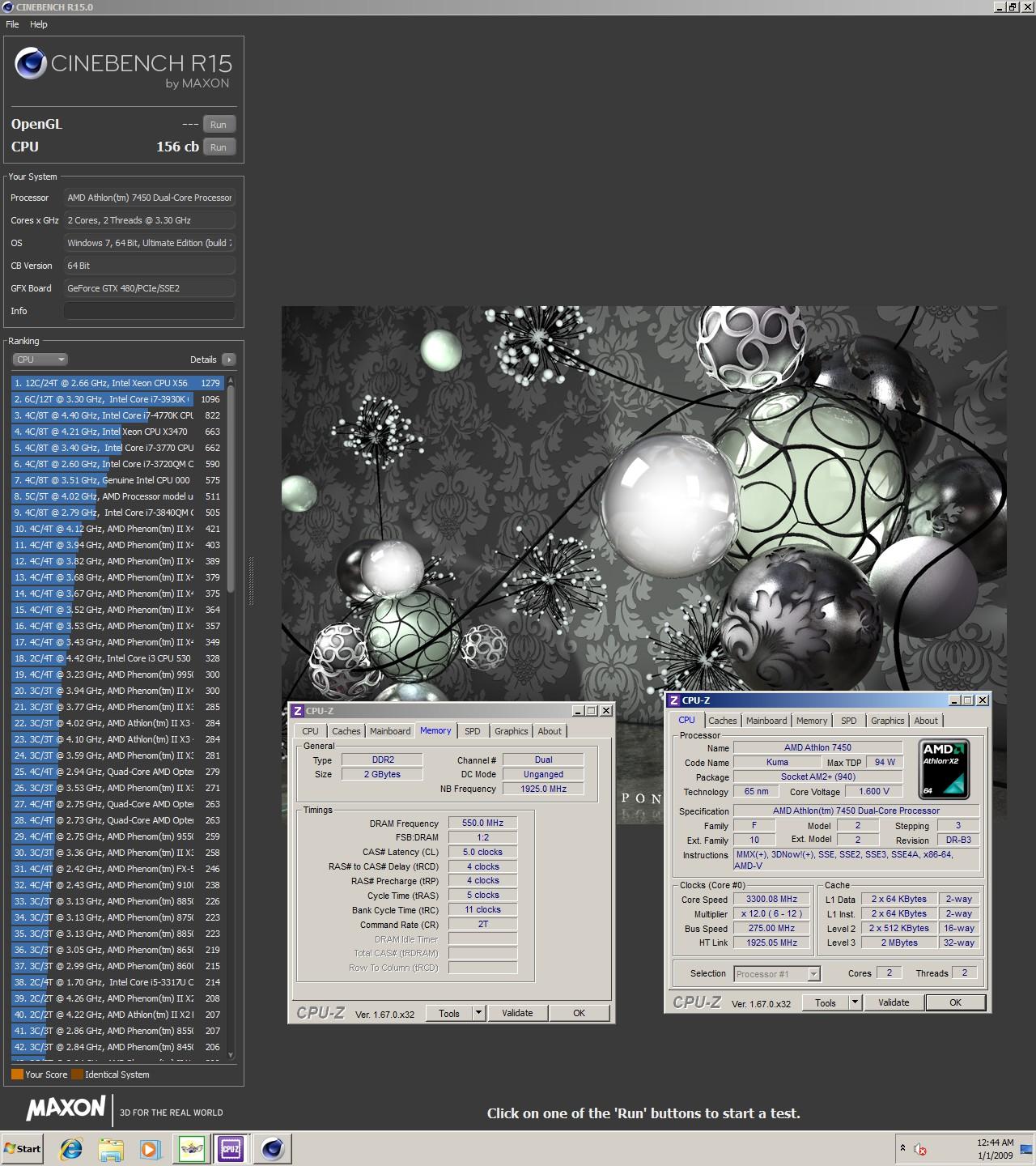Click the Core Speed 3300.08 MHz value
1036x1166 pixels.
[x=772, y=899]
